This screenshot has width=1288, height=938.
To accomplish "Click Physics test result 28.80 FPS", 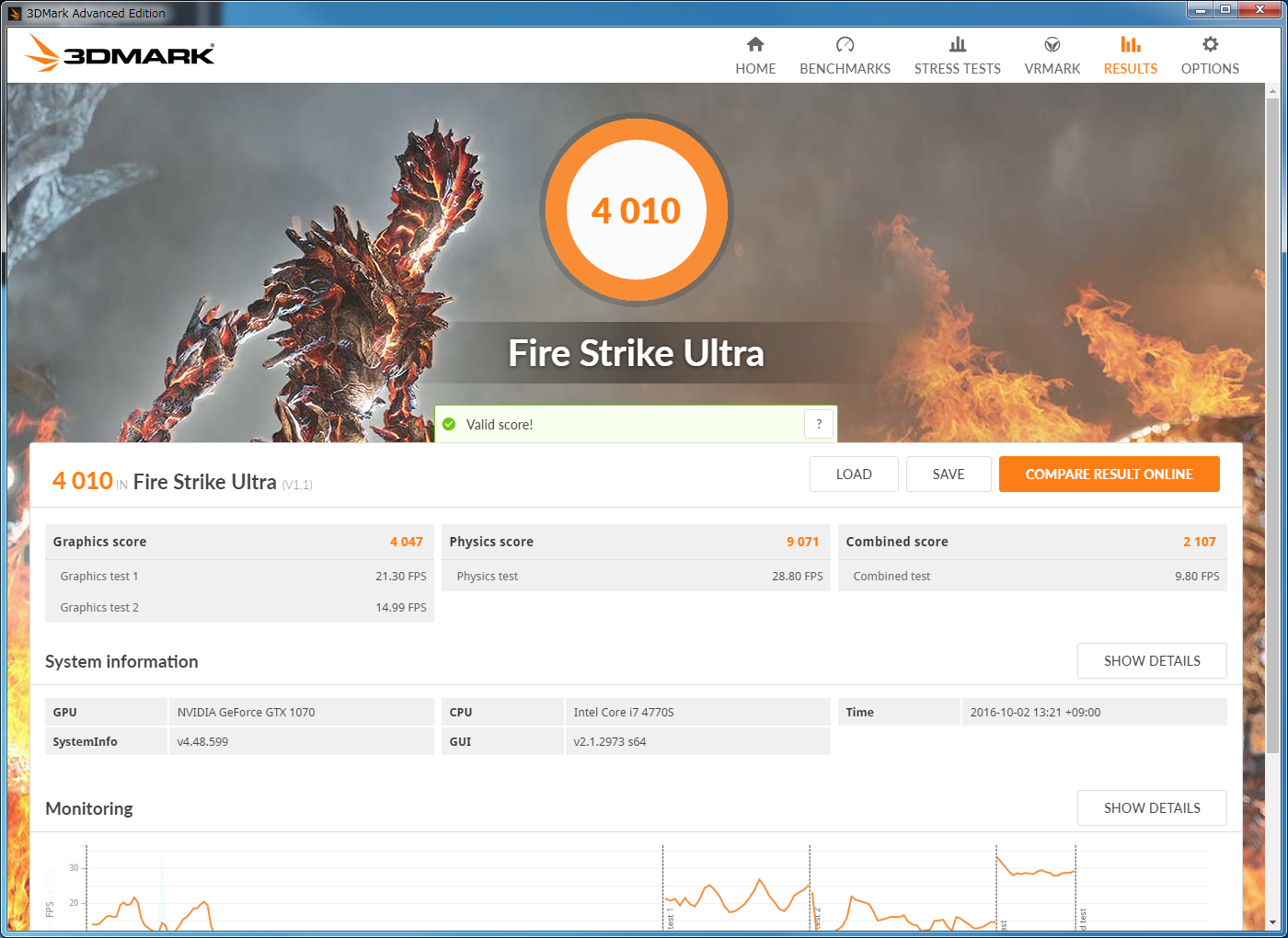I will (x=798, y=577).
